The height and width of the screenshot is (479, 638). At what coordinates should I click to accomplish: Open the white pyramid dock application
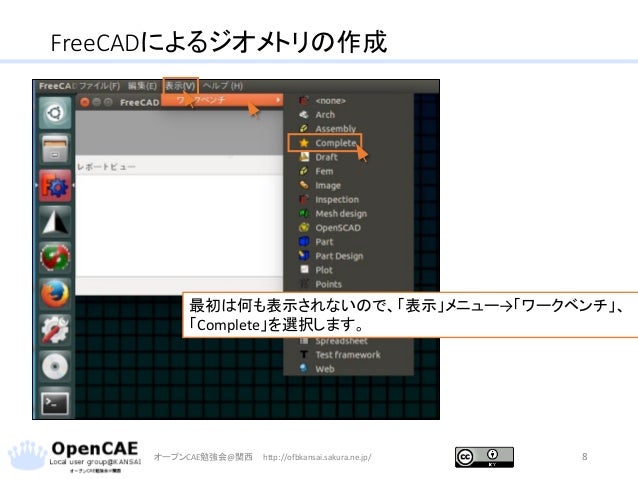pos(55,221)
